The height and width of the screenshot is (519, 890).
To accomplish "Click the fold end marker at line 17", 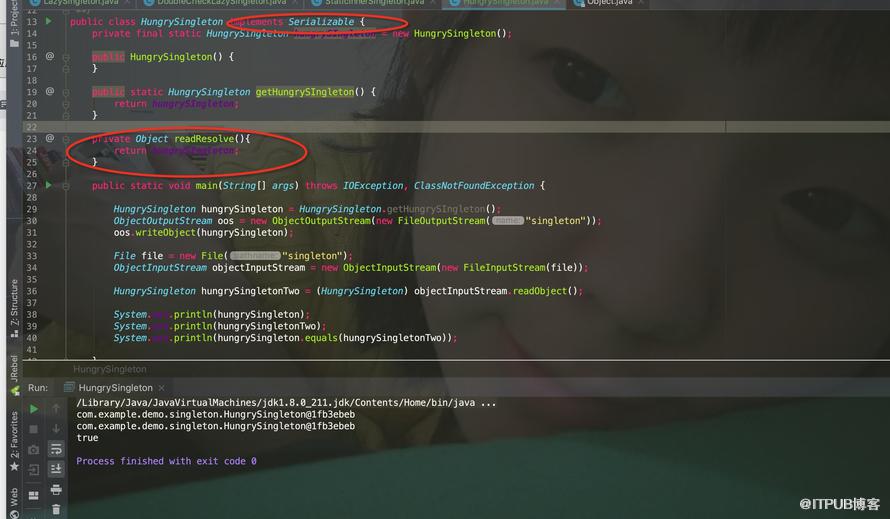I will (66, 69).
